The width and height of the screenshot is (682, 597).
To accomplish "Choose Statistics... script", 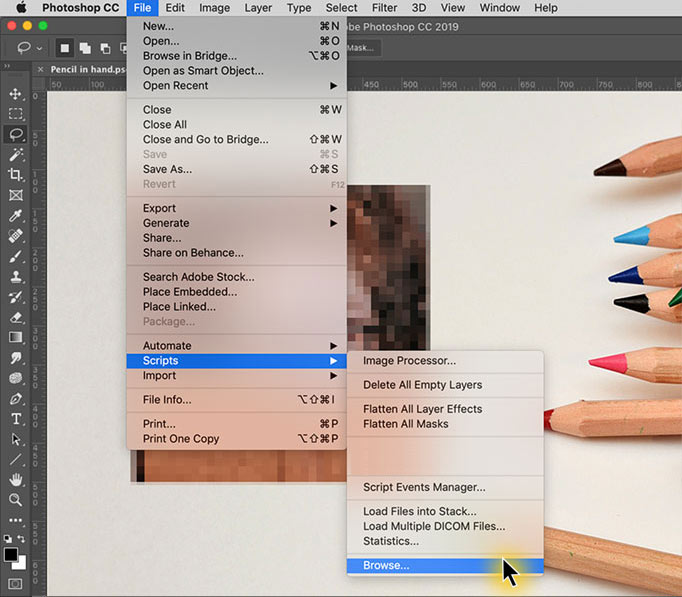I will pos(445,541).
